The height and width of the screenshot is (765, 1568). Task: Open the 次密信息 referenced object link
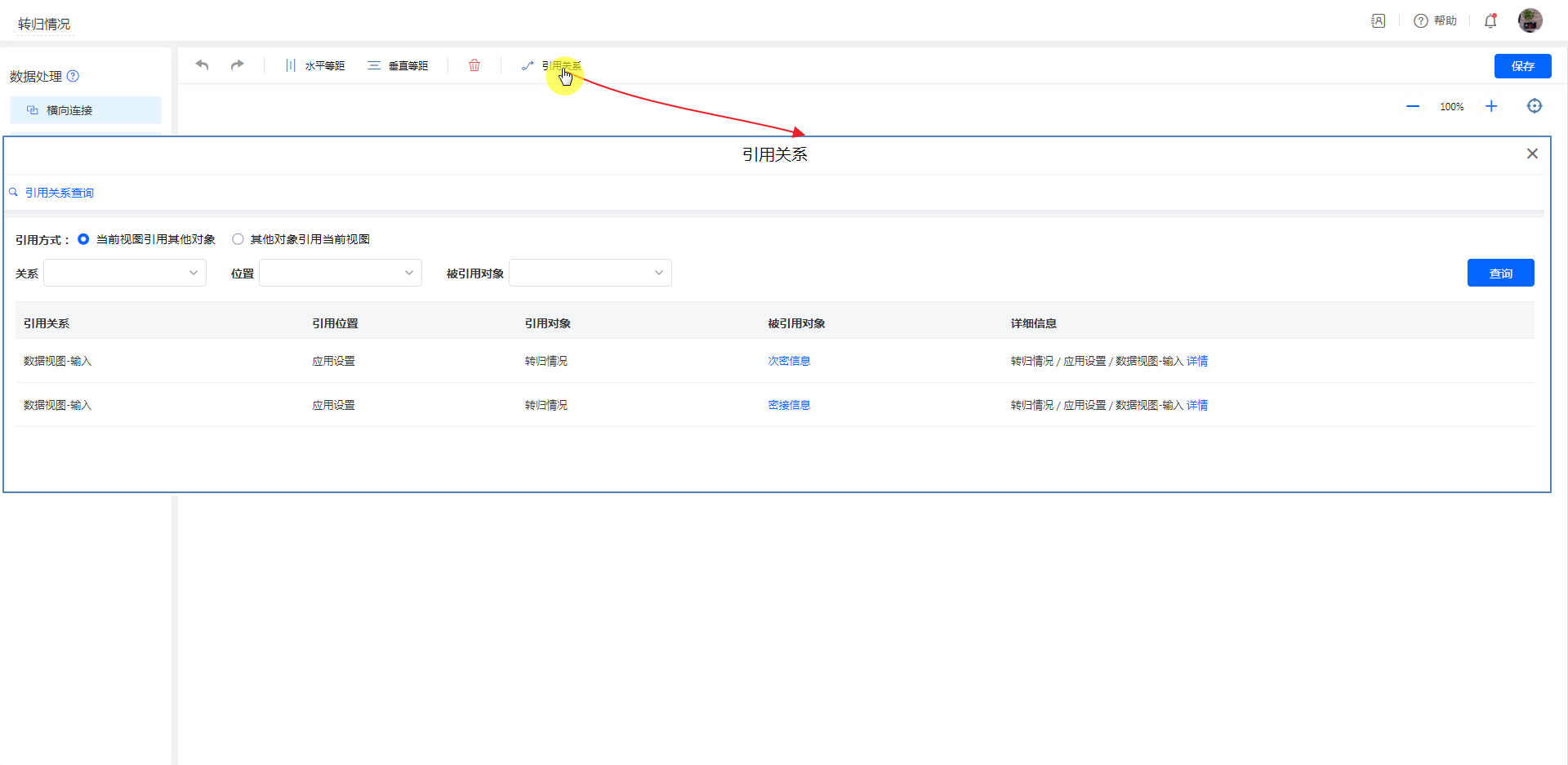pyautogui.click(x=789, y=361)
